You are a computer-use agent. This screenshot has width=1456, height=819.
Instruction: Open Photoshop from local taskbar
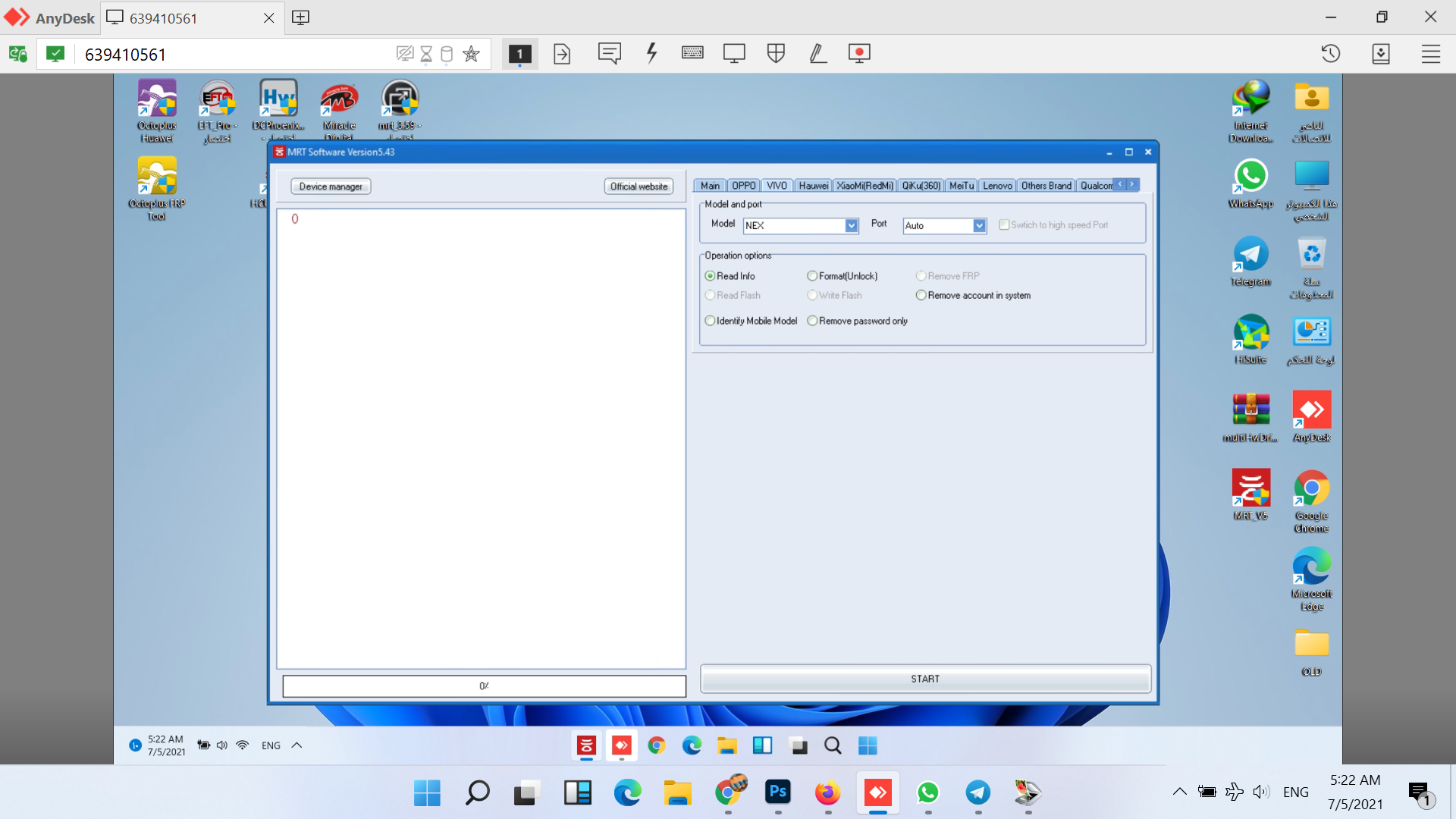click(778, 792)
